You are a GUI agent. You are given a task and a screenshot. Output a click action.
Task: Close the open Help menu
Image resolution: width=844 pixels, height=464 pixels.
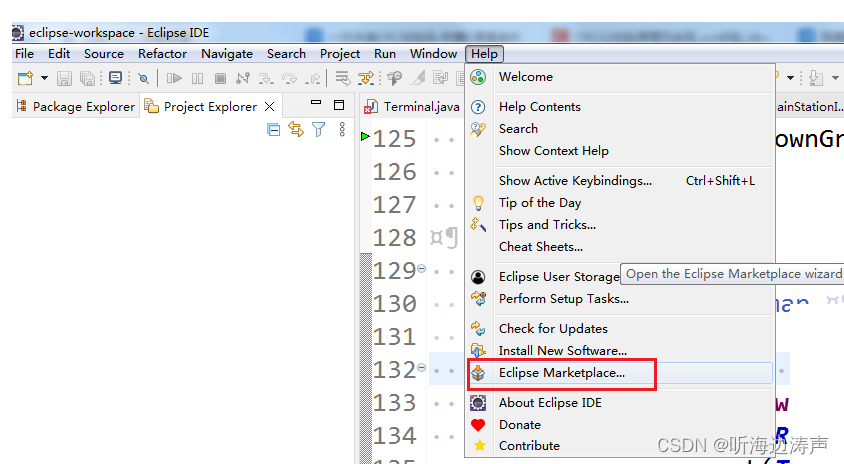(484, 54)
